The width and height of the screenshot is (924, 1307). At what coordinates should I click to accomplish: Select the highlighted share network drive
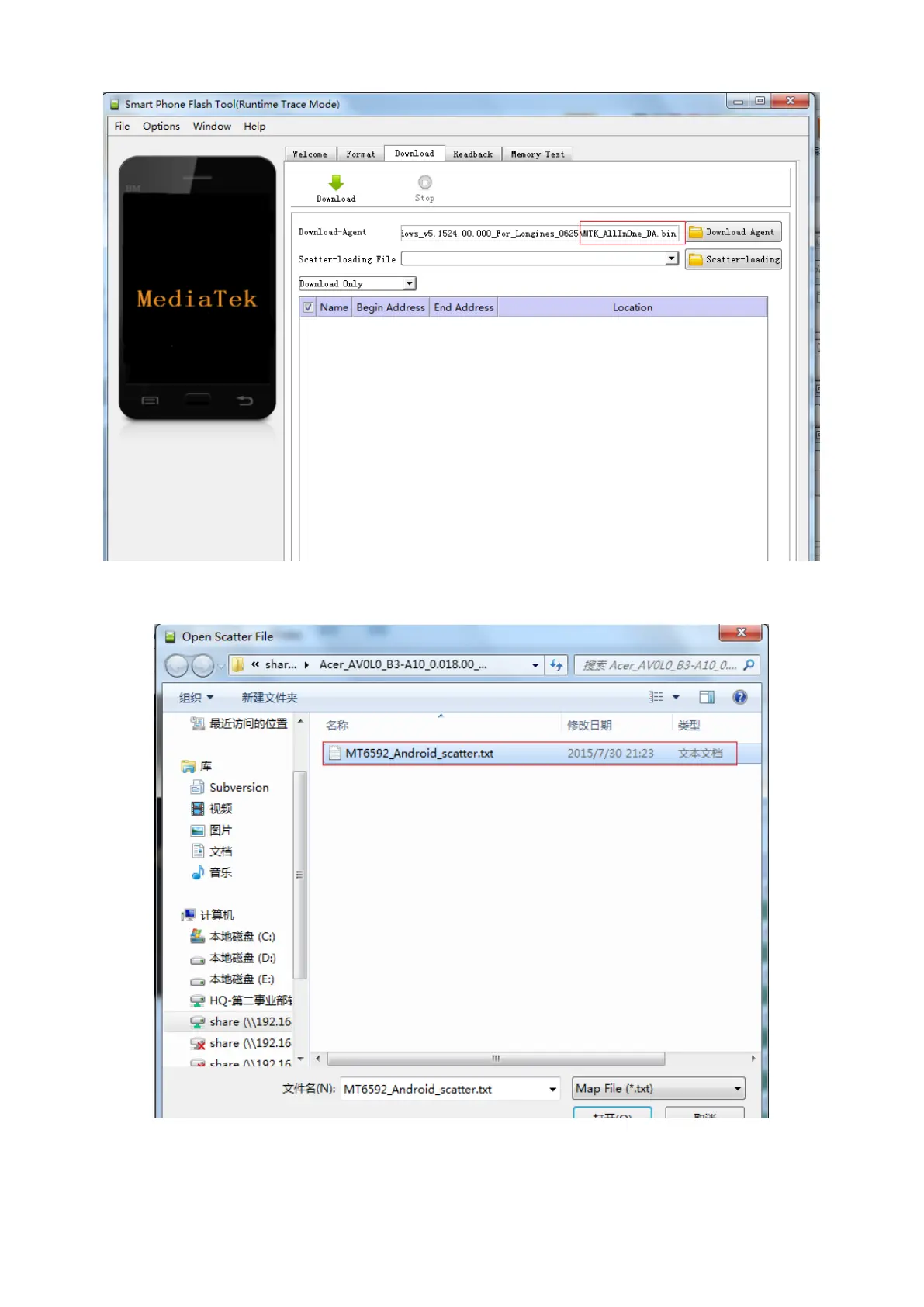241,1022
